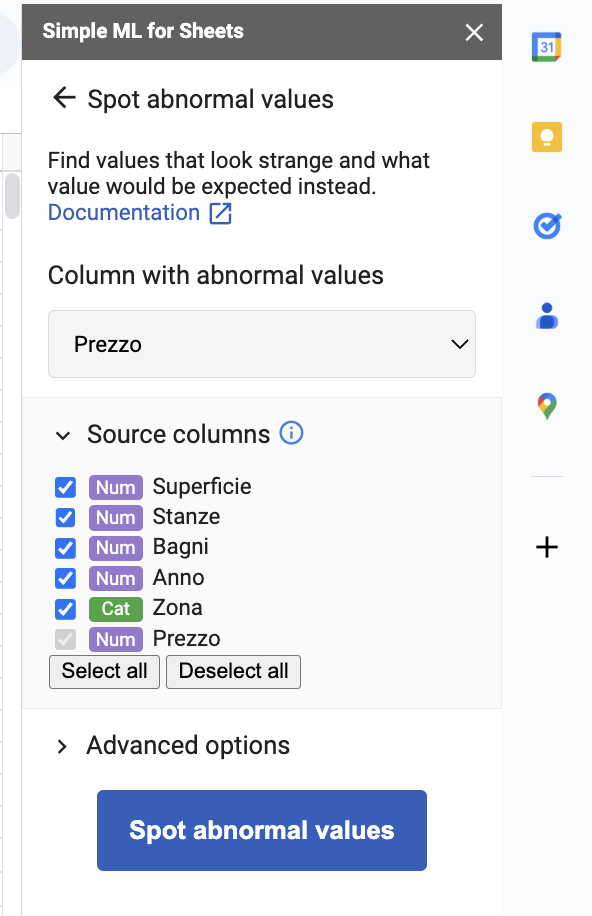Click the Select all button
The height and width of the screenshot is (916, 592).
(x=104, y=671)
